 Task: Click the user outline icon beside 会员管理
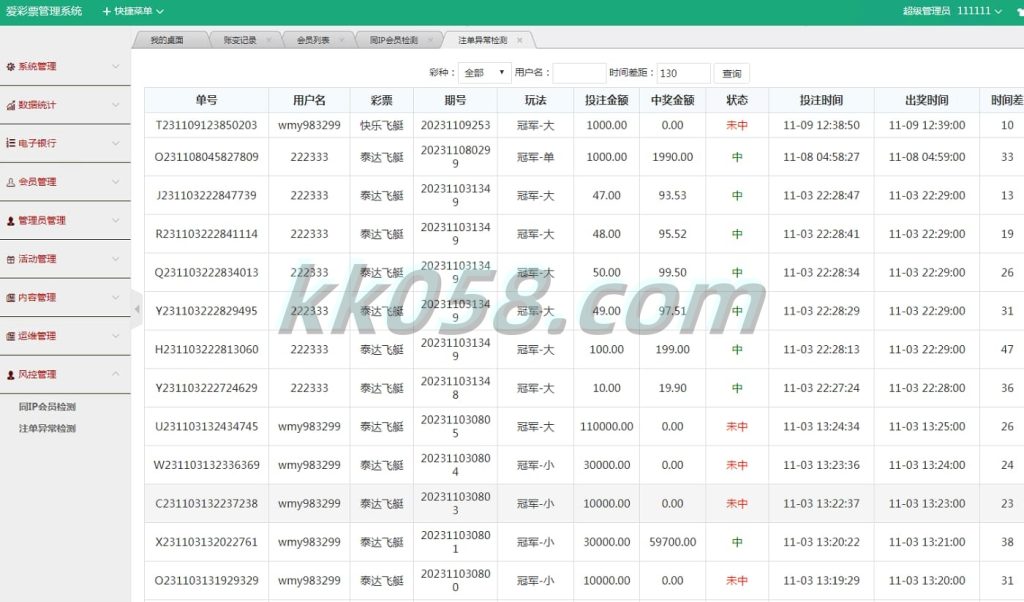(10, 182)
